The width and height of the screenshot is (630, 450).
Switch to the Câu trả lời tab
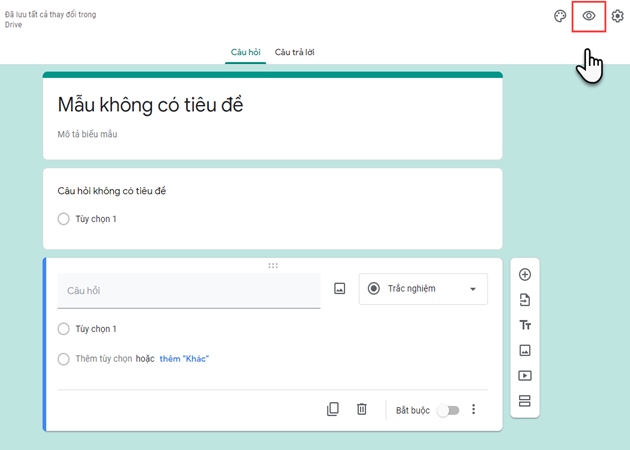[x=295, y=52]
